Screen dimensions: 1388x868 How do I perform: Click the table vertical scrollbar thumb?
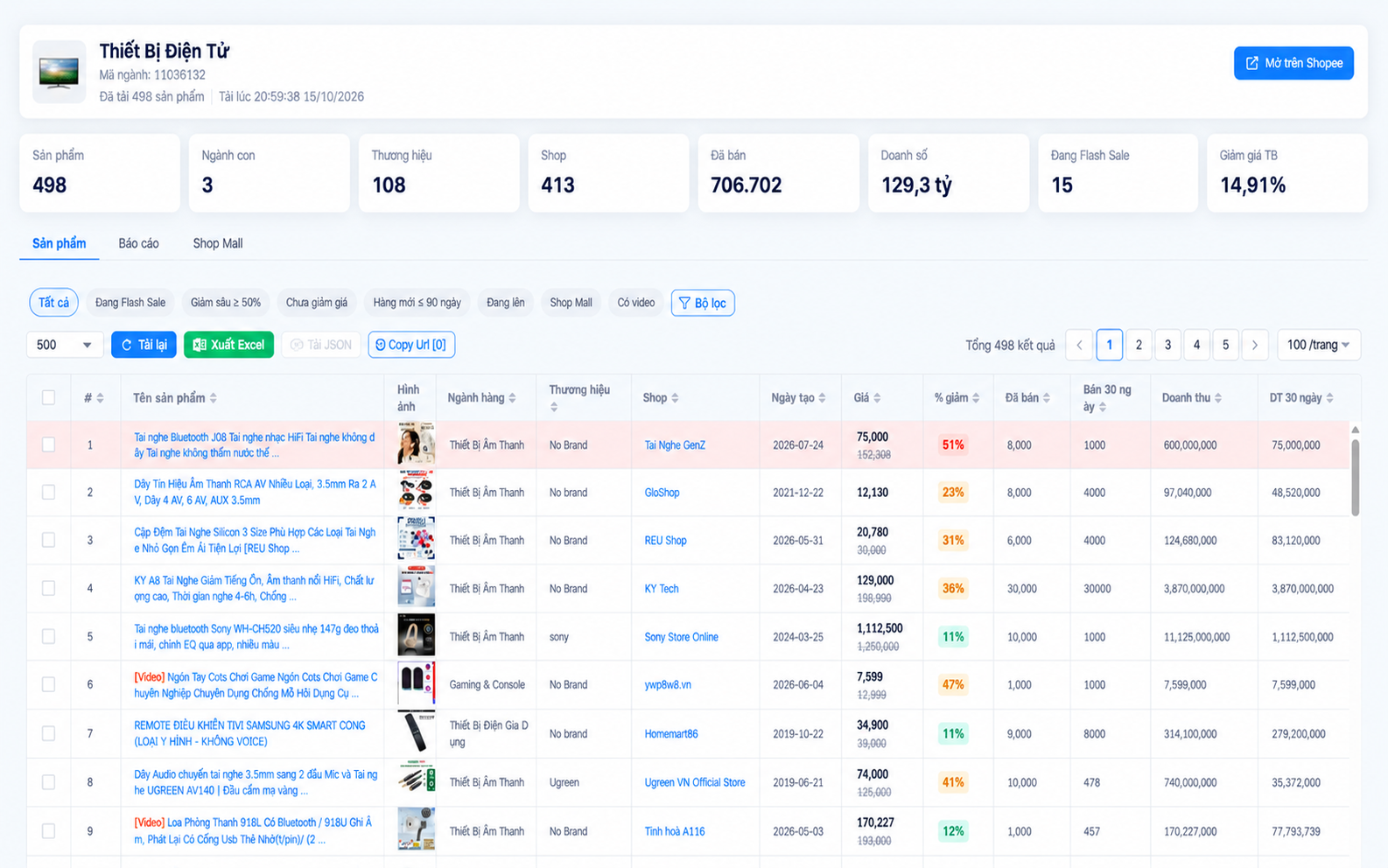(x=1355, y=477)
